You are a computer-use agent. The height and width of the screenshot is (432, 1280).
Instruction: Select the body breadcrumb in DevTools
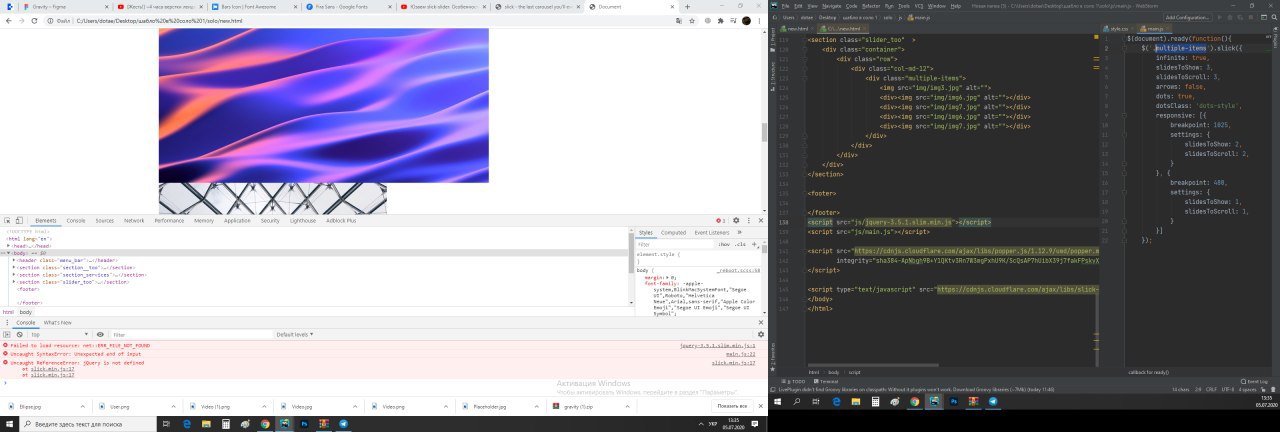26,312
